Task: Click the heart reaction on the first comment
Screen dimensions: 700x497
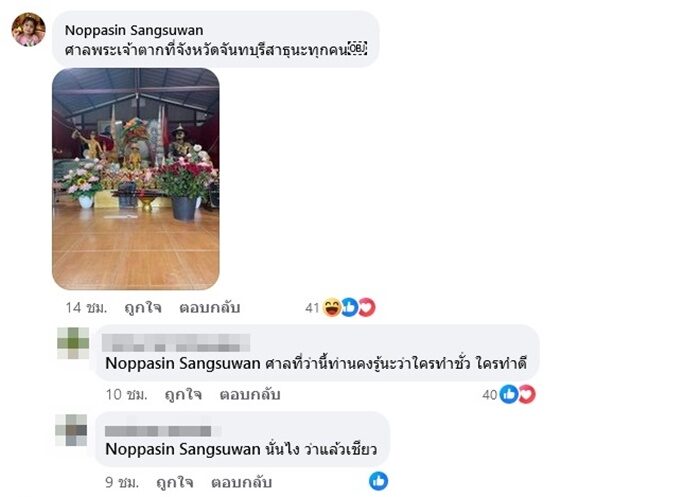Action: (x=367, y=307)
